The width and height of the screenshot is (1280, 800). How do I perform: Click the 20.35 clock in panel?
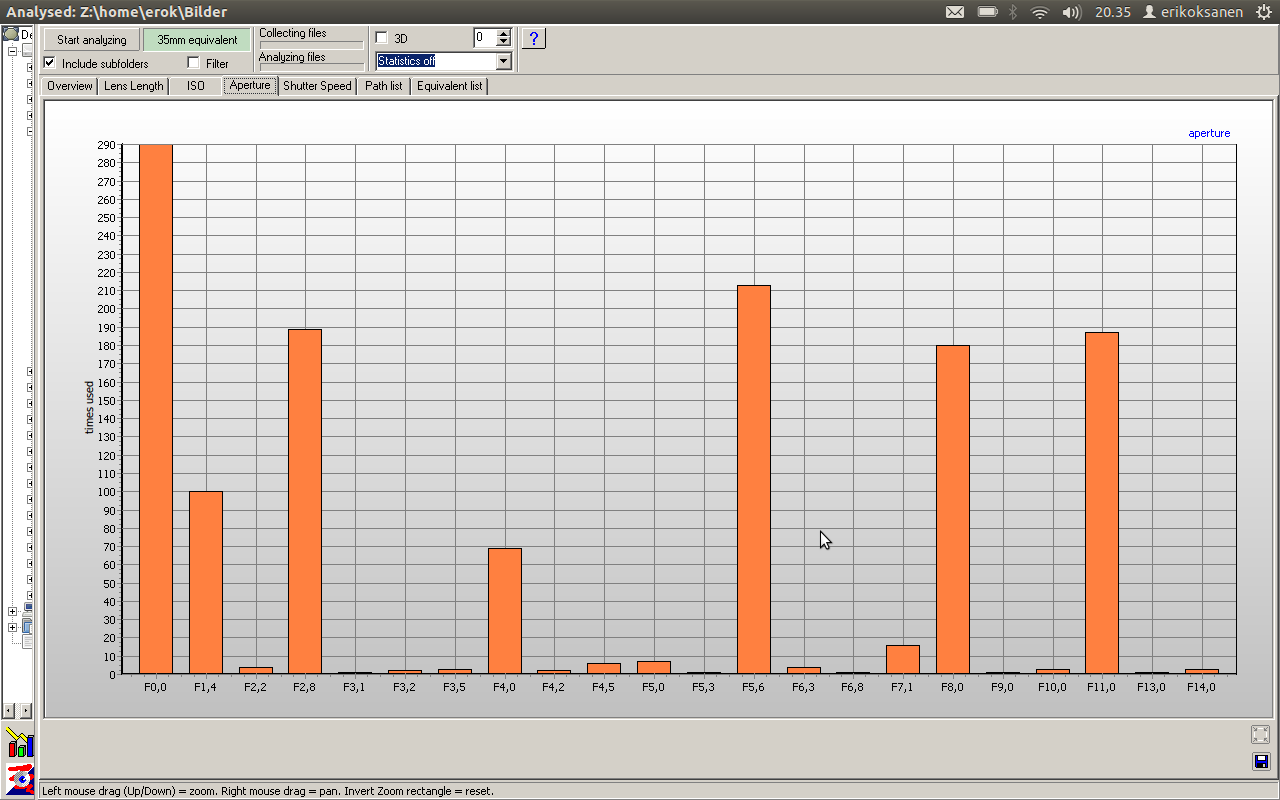tap(1112, 12)
